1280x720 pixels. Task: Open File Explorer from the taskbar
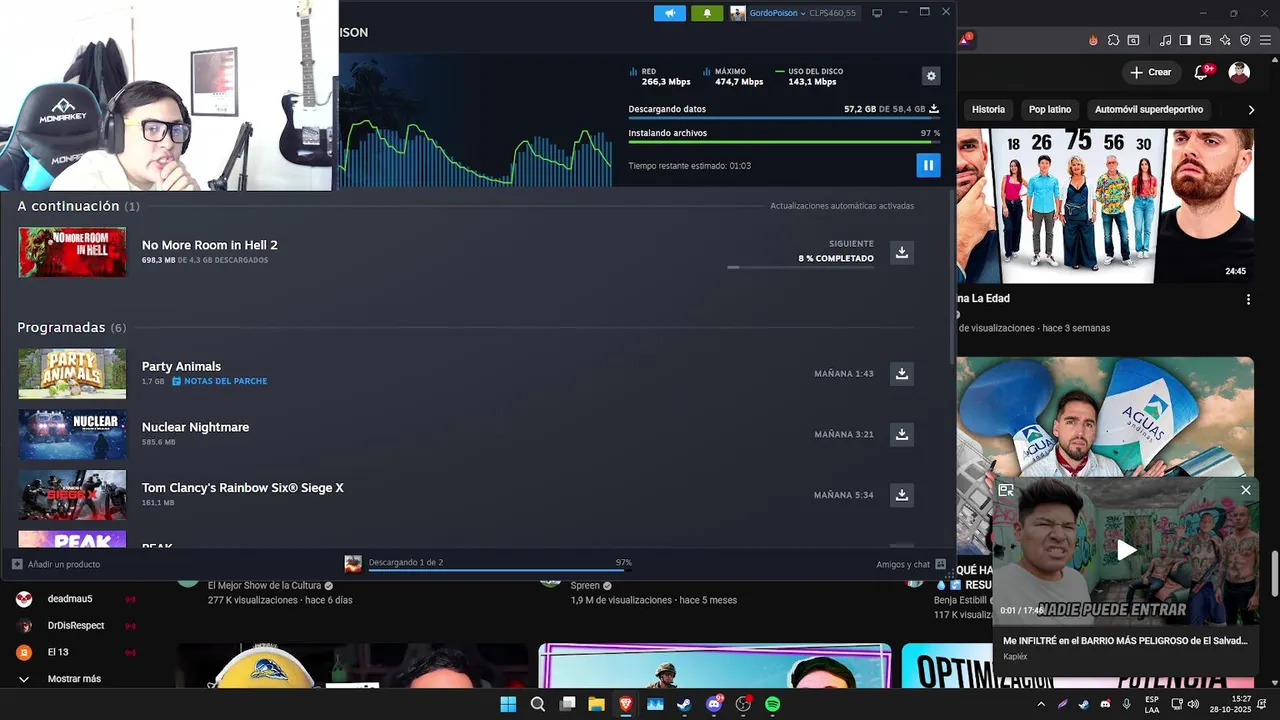tap(596, 704)
